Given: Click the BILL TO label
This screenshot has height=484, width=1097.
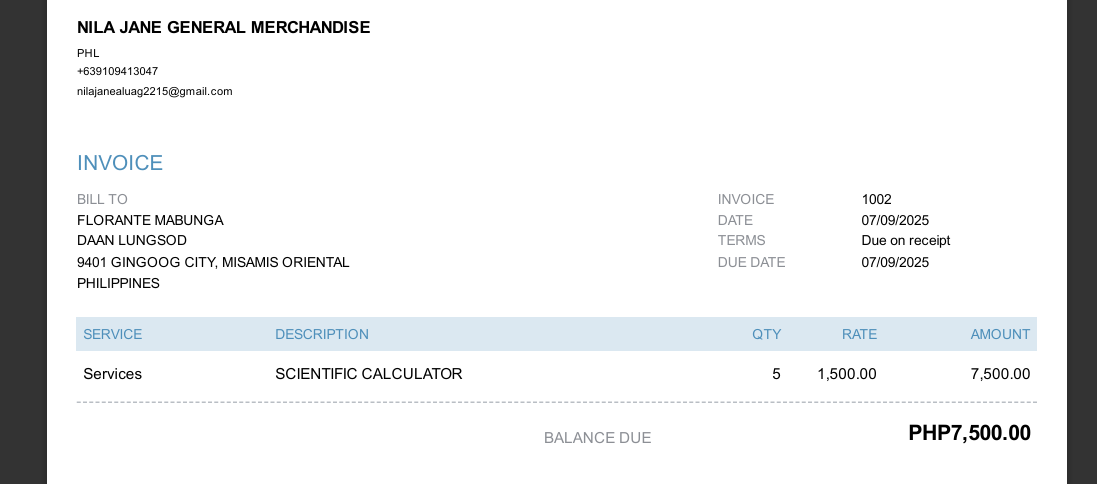Looking at the screenshot, I should [102, 199].
